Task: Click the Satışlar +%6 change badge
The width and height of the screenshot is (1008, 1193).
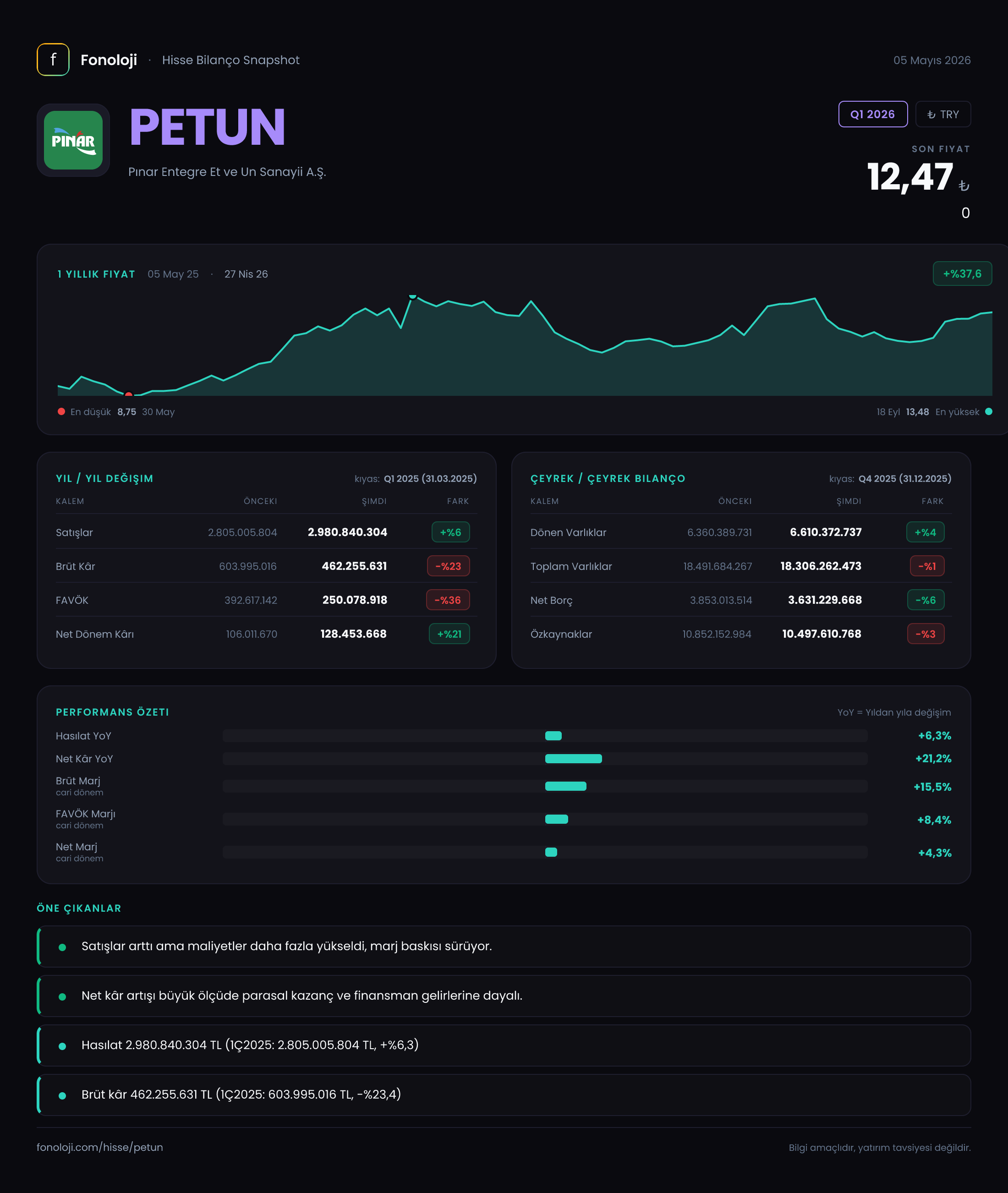Action: point(450,532)
